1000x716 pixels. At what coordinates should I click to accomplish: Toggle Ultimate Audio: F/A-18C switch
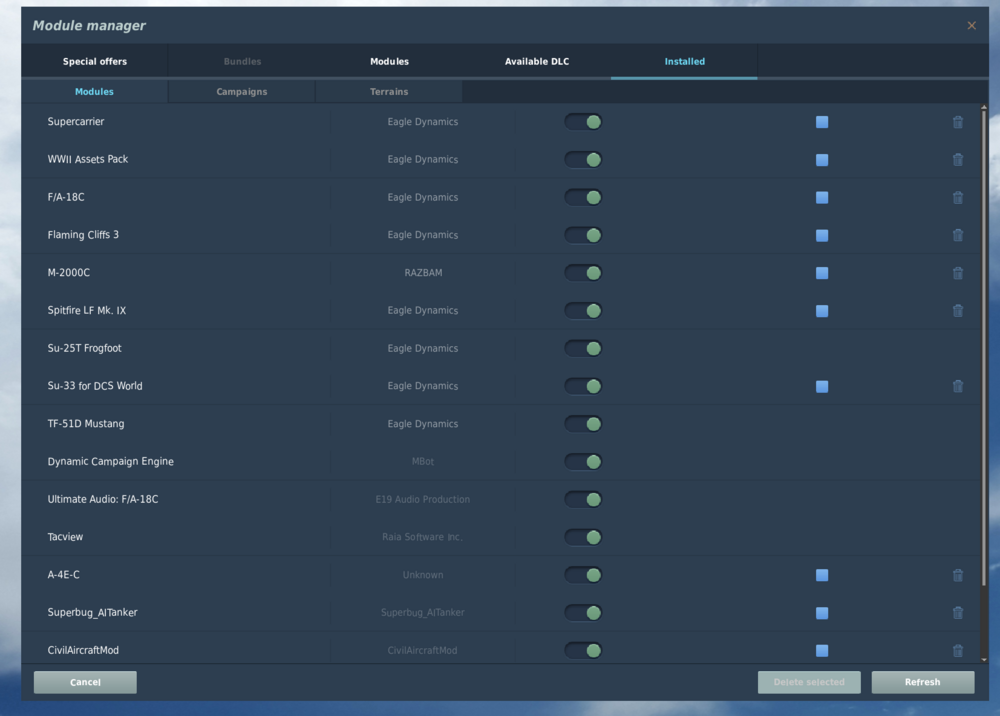(583, 499)
